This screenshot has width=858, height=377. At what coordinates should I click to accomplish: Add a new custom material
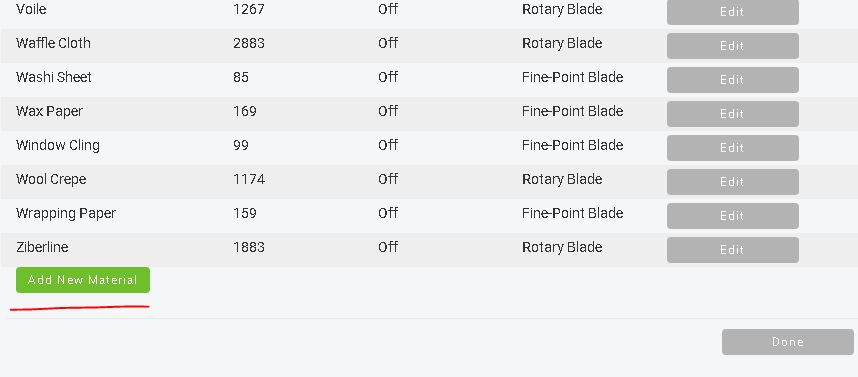[x=83, y=280]
